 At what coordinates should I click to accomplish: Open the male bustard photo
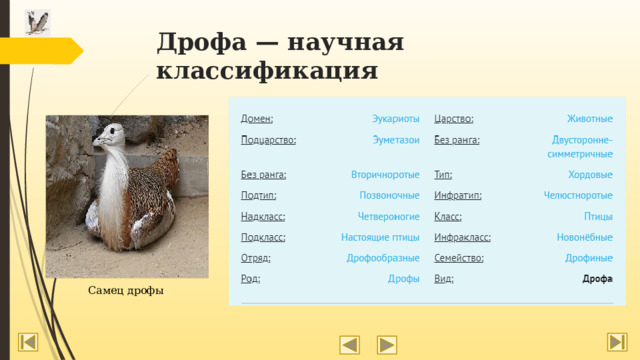pos(127,197)
